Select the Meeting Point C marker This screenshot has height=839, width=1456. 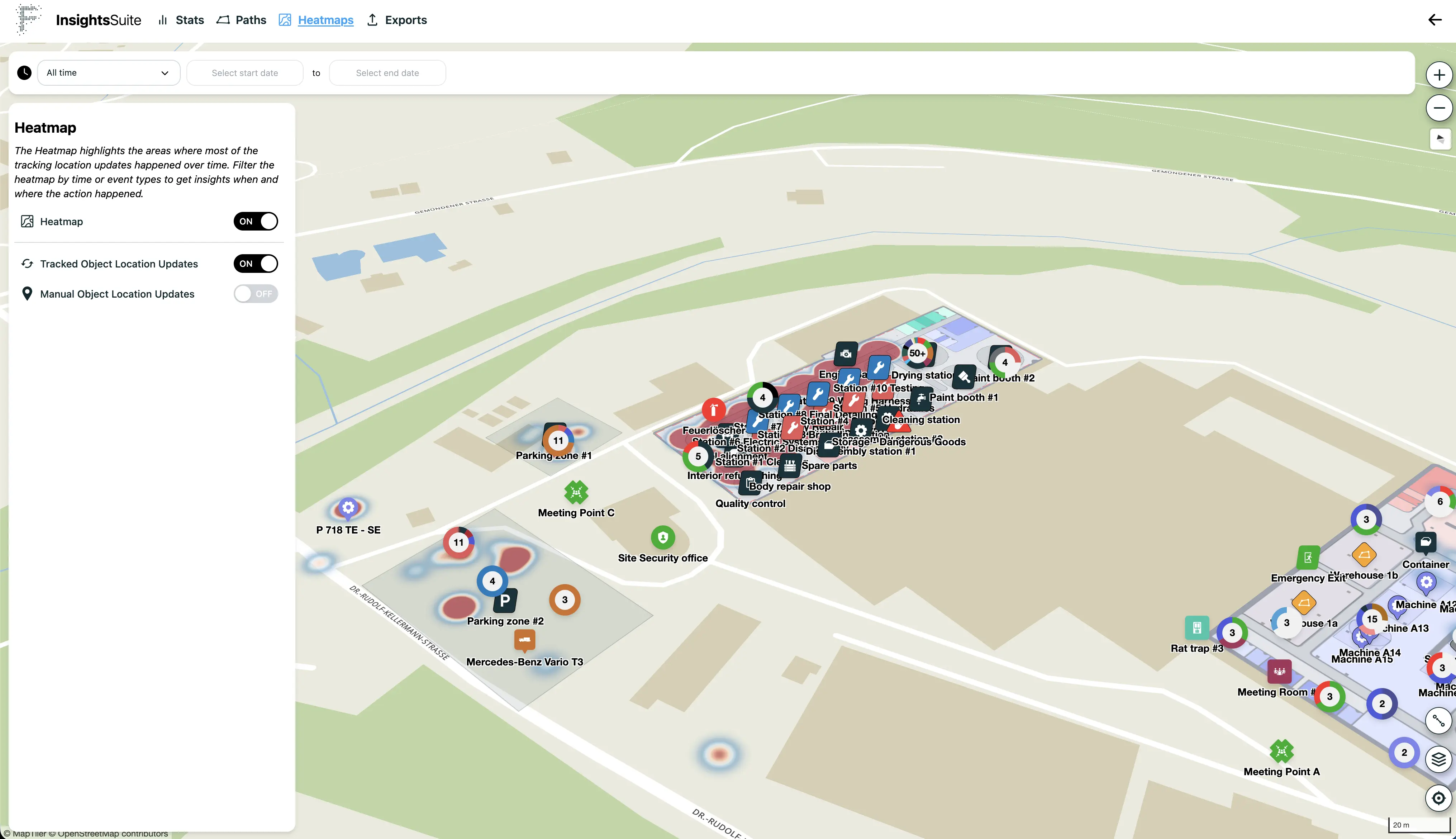(576, 492)
